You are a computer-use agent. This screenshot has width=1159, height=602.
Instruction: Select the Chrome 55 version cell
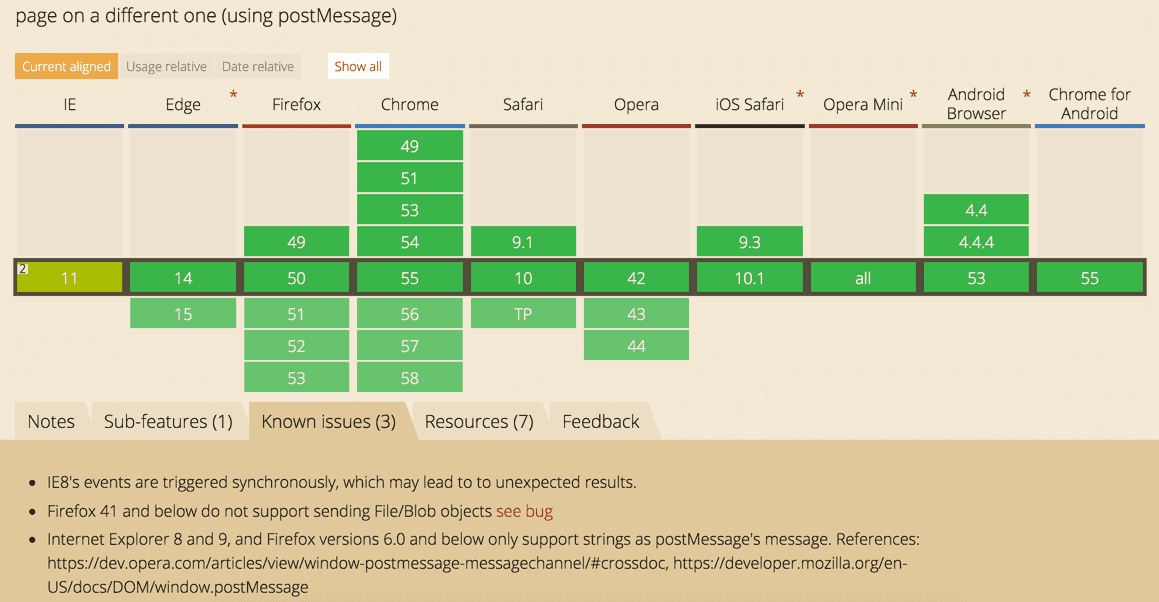tap(410, 278)
